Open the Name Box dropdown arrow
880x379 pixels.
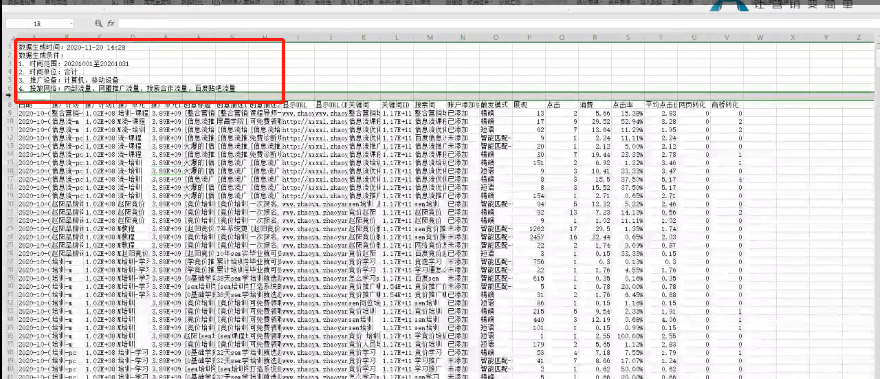71,24
